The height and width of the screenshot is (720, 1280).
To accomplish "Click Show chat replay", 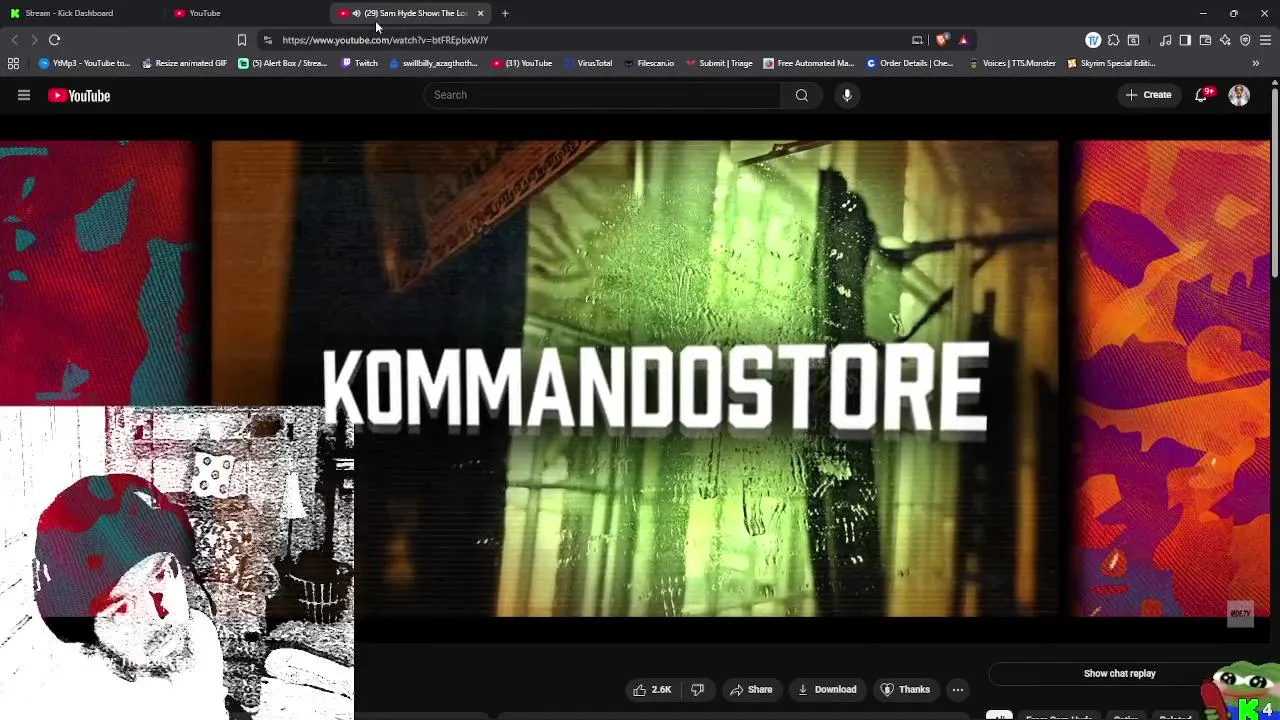I will [1119, 674].
